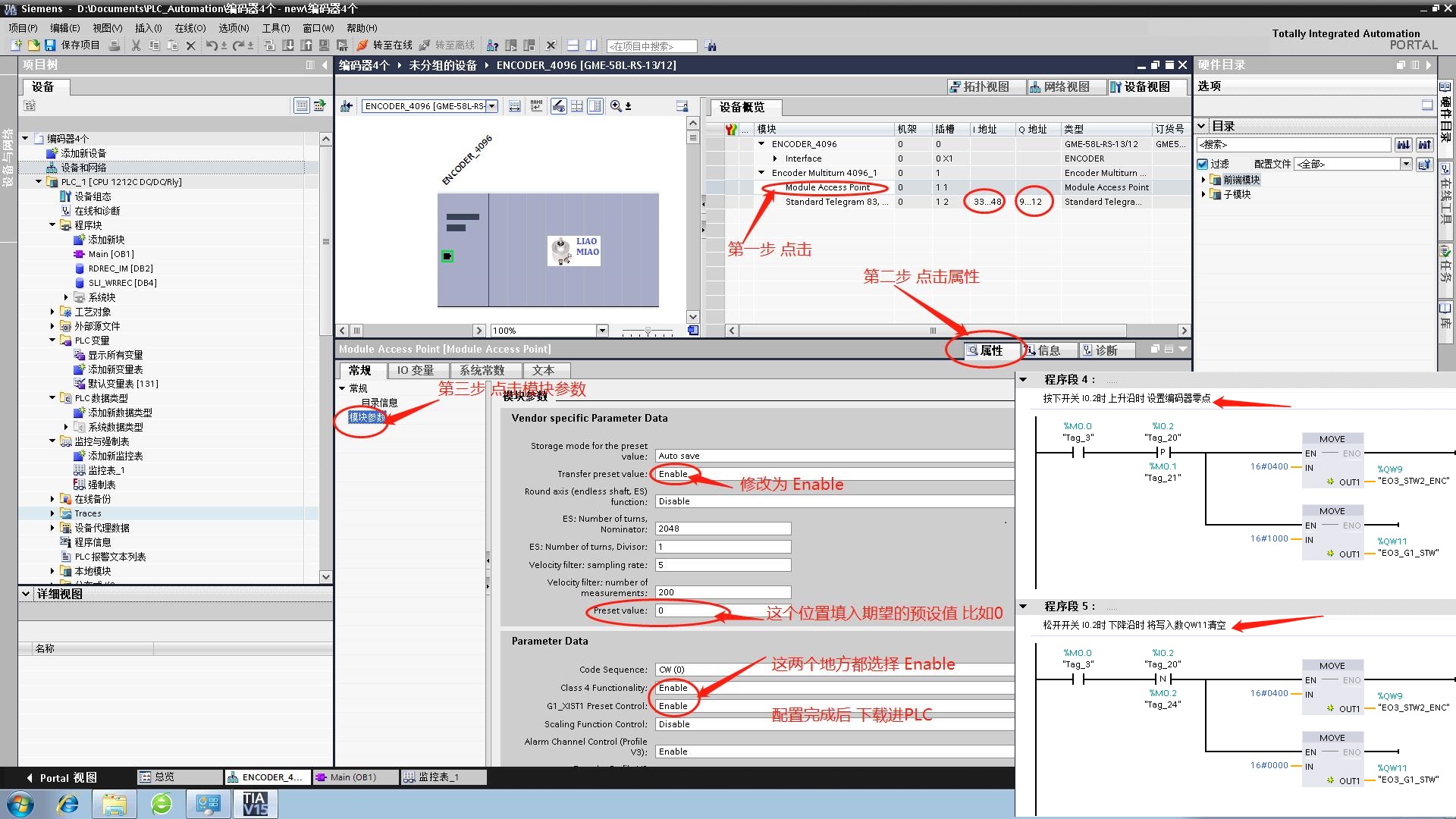
Task: Open the 工具(T) menu
Action: tap(276, 28)
